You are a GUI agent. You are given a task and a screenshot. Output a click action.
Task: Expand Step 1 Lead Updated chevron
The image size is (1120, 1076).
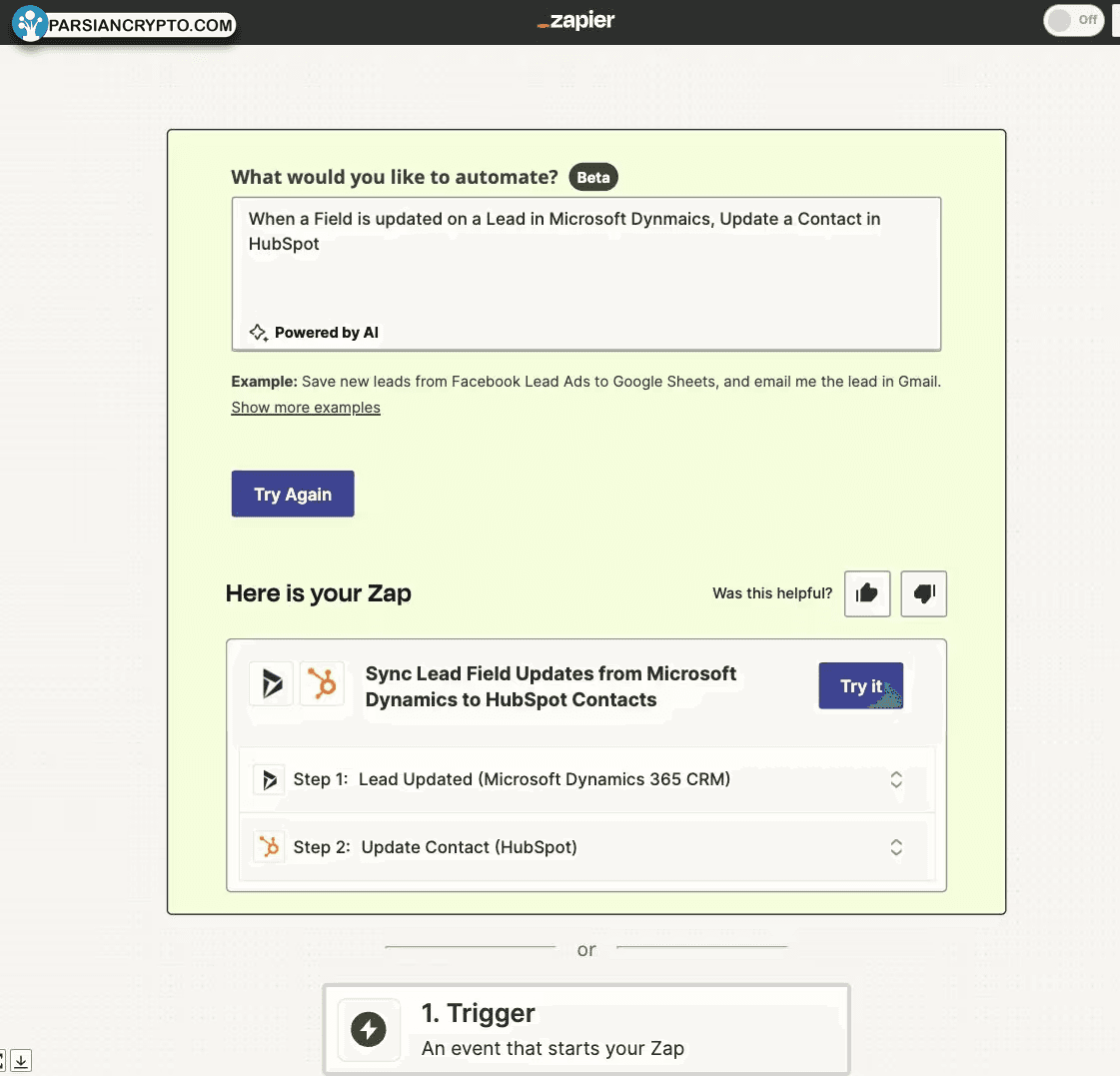point(896,779)
